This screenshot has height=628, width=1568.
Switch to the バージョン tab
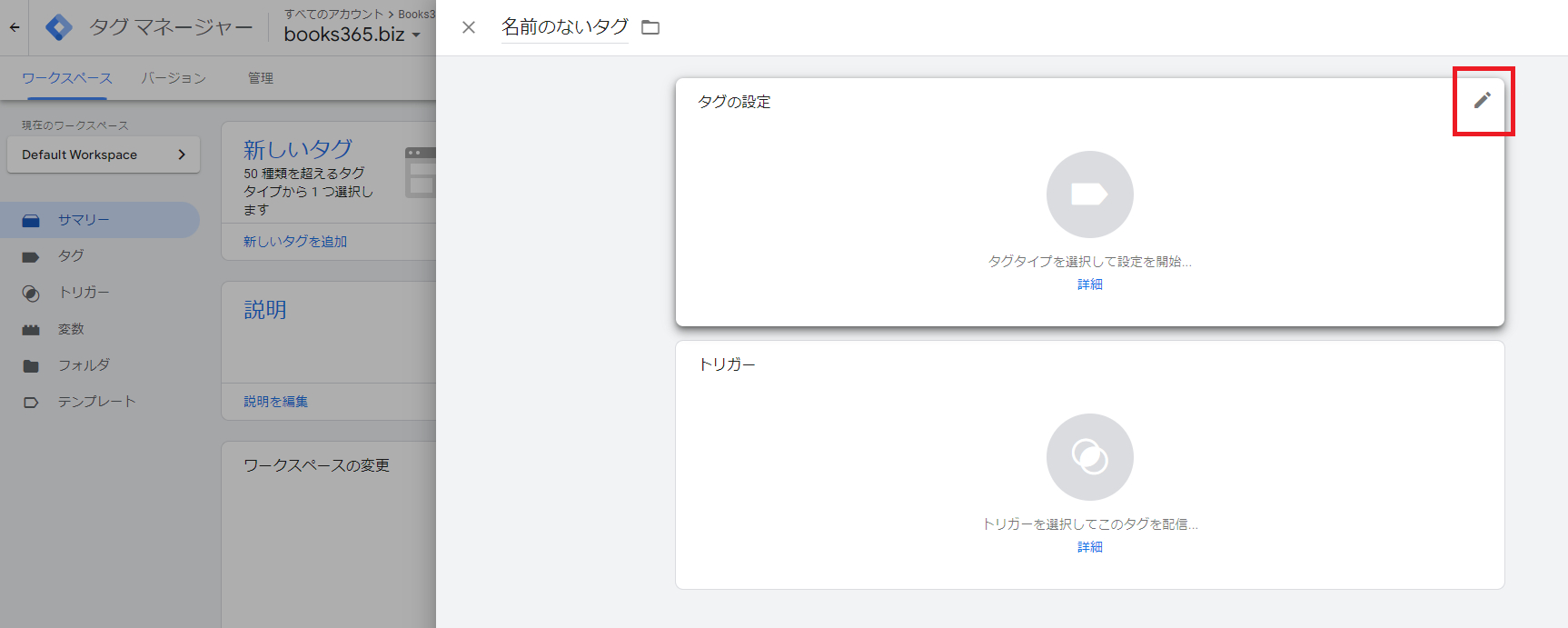point(174,78)
